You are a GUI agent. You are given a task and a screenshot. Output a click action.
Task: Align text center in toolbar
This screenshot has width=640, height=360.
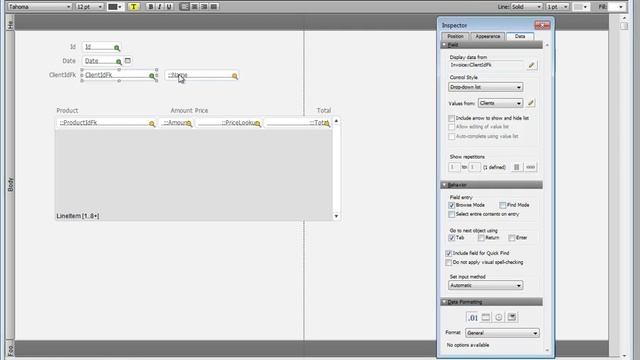click(x=194, y=7)
